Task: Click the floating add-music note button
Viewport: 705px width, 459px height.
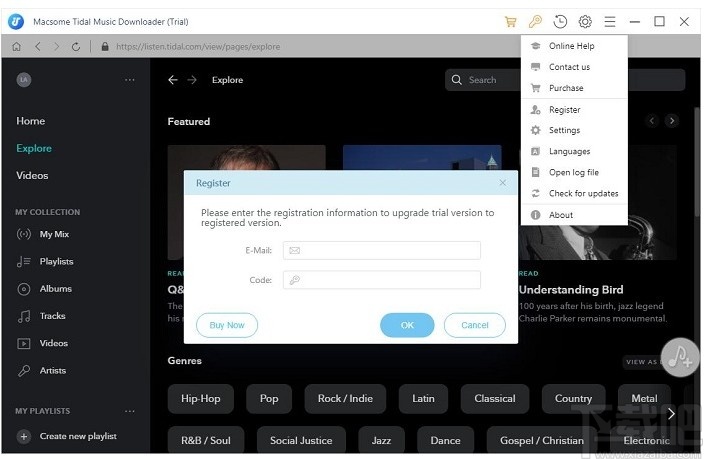Action: coord(679,357)
